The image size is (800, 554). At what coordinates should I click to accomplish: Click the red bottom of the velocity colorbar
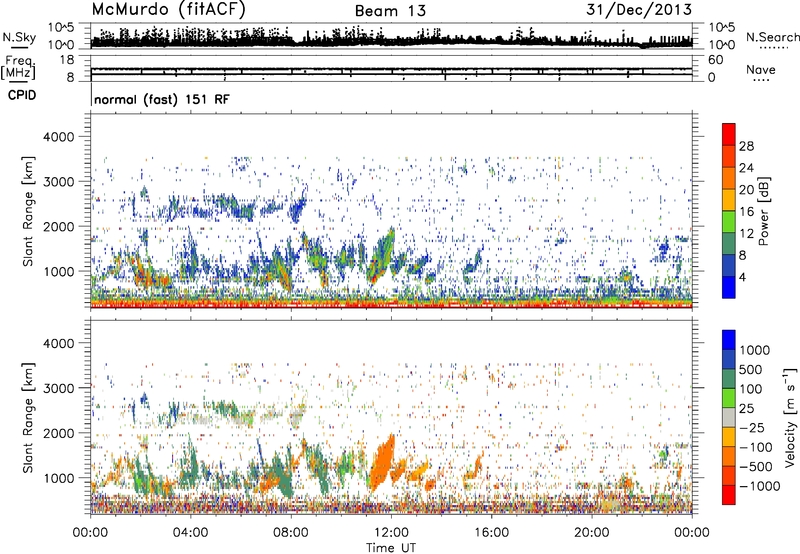tap(729, 495)
